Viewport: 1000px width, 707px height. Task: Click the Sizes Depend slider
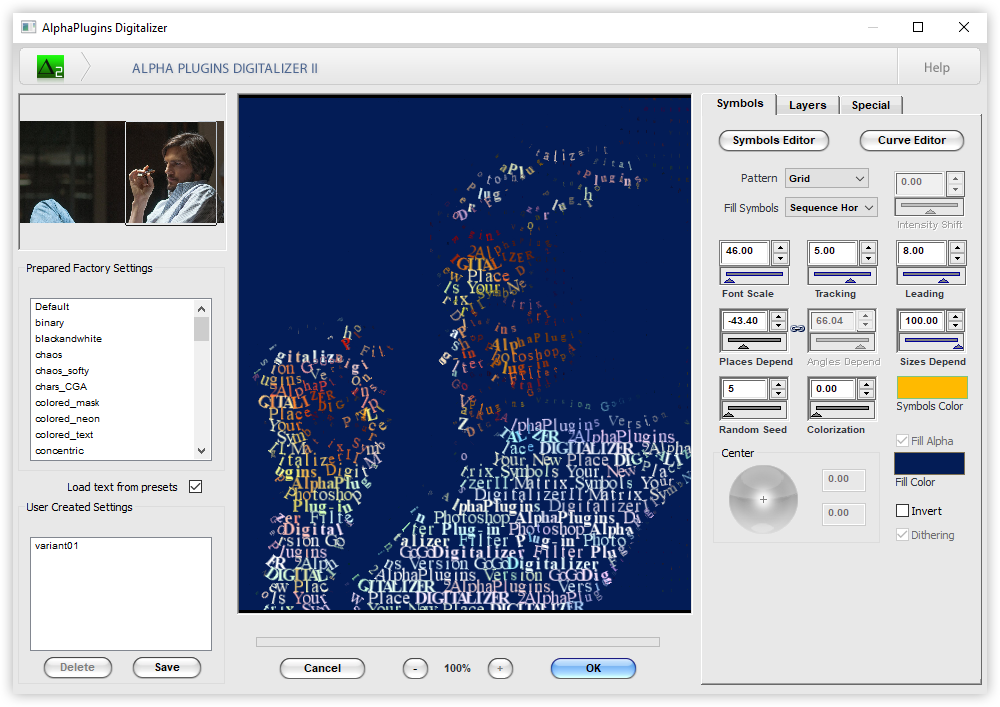tap(931, 343)
